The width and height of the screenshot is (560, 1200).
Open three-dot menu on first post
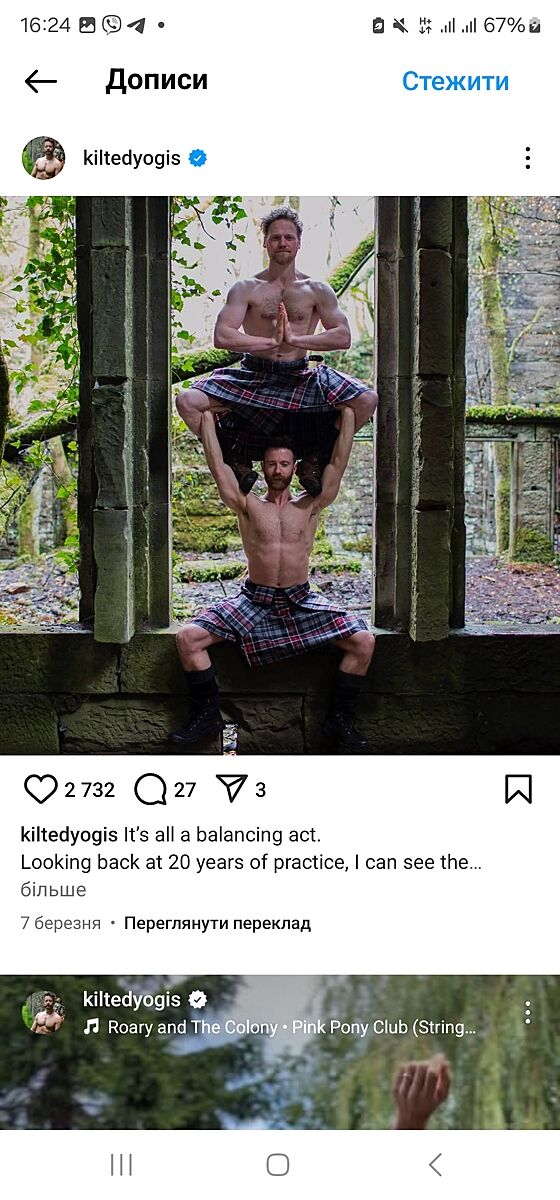click(527, 158)
